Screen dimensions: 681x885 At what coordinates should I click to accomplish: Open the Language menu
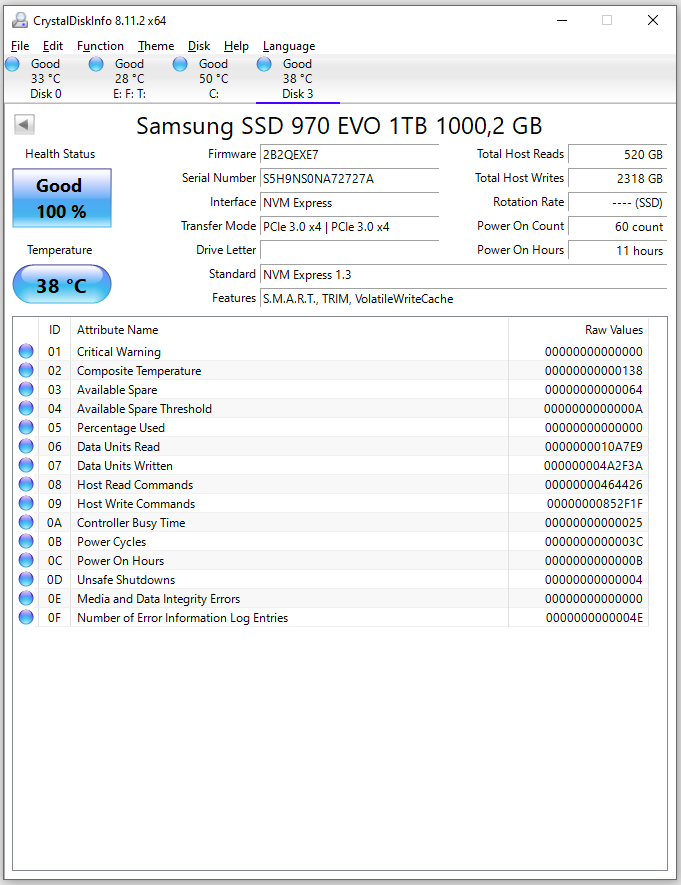[289, 46]
